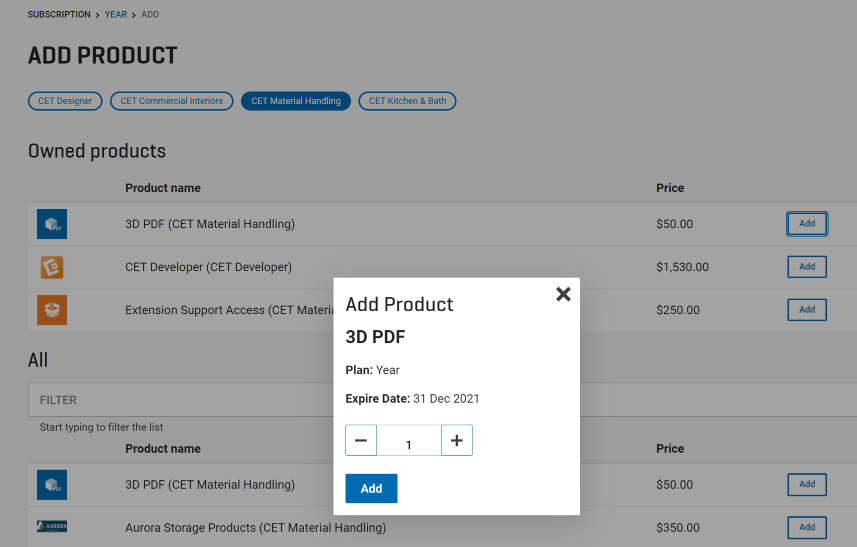The width and height of the screenshot is (857, 547).
Task: Confirm with the blue Add button in dialog
Action: pos(371,489)
